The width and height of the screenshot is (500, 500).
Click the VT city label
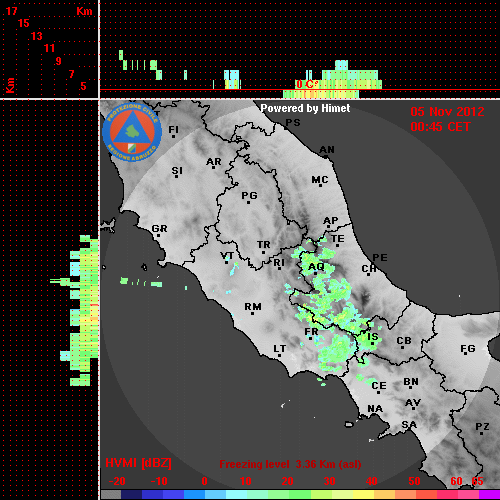227,256
